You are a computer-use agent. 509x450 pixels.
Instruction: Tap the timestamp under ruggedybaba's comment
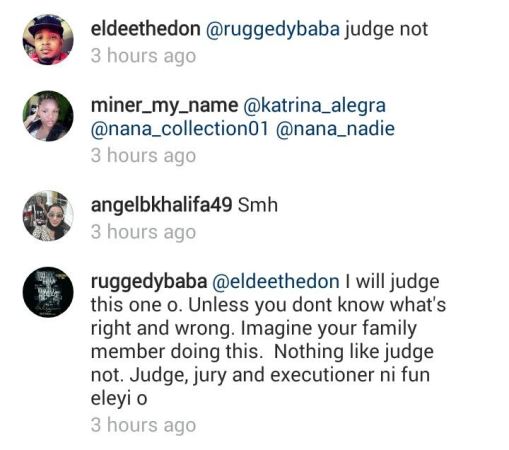point(143,426)
